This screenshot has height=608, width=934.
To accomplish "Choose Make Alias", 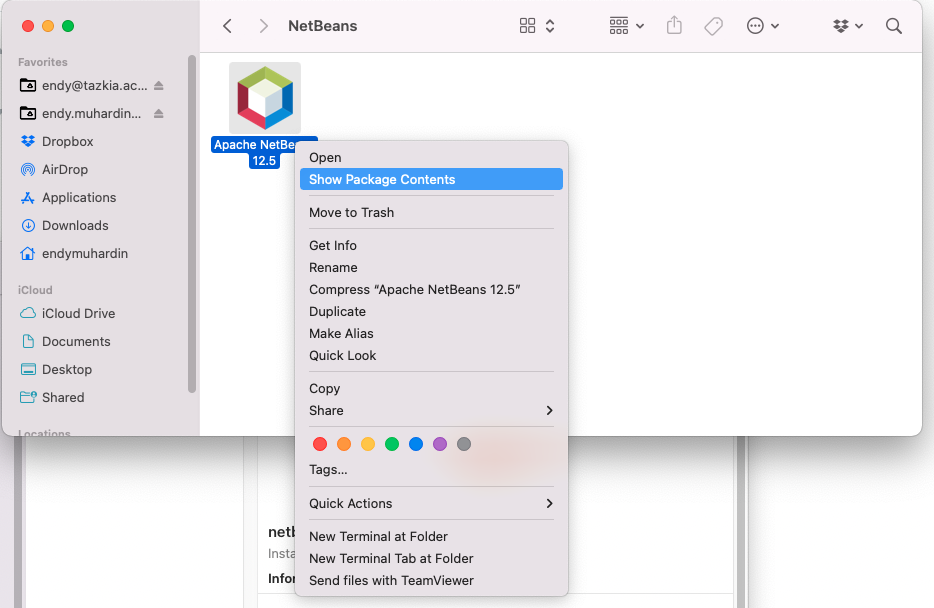I will point(431,333).
